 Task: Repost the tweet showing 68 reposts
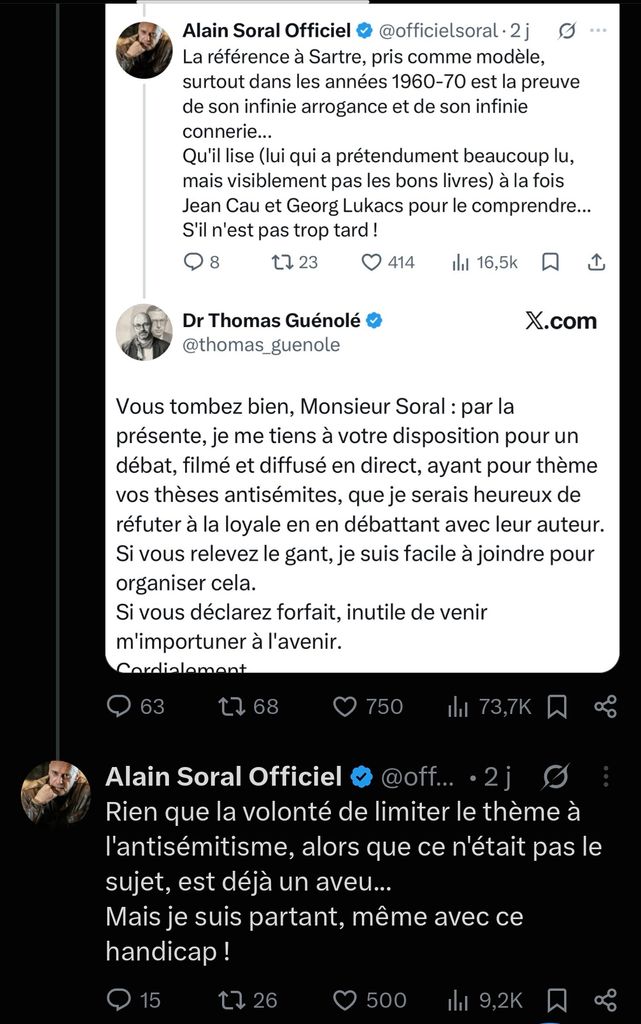[248, 707]
